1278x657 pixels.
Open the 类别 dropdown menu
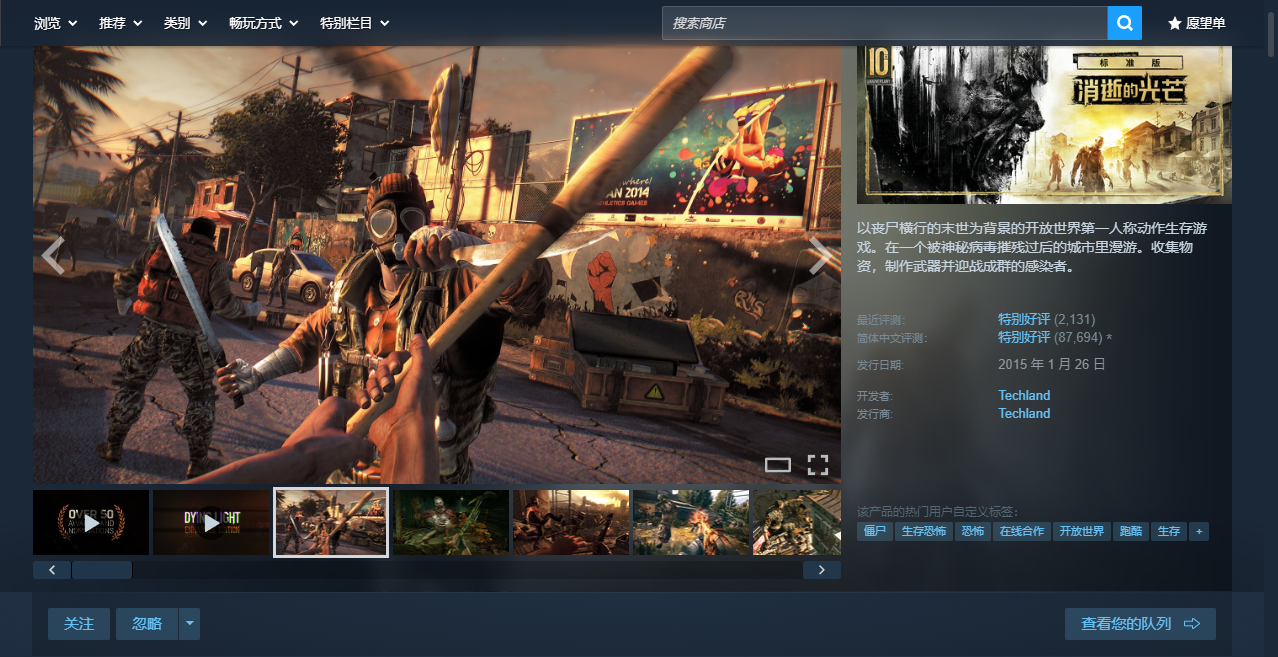pos(185,23)
